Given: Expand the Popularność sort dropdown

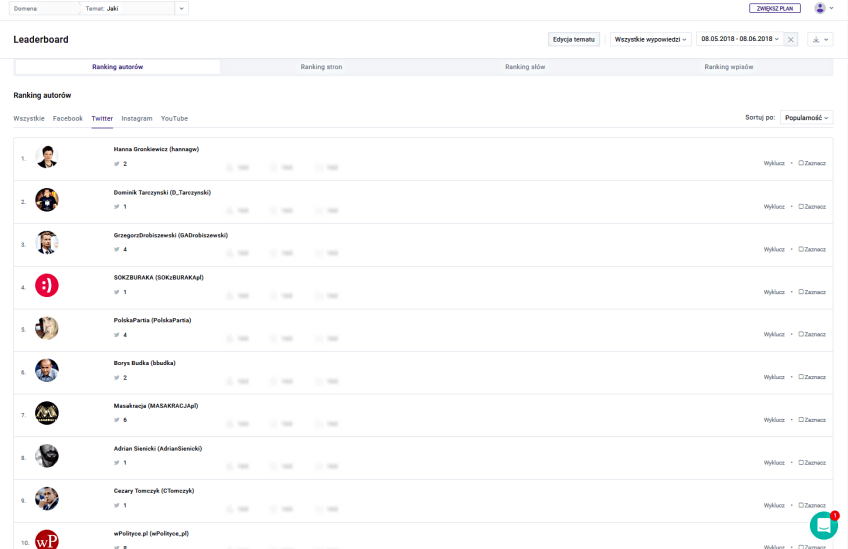Looking at the screenshot, I should click(x=806, y=118).
